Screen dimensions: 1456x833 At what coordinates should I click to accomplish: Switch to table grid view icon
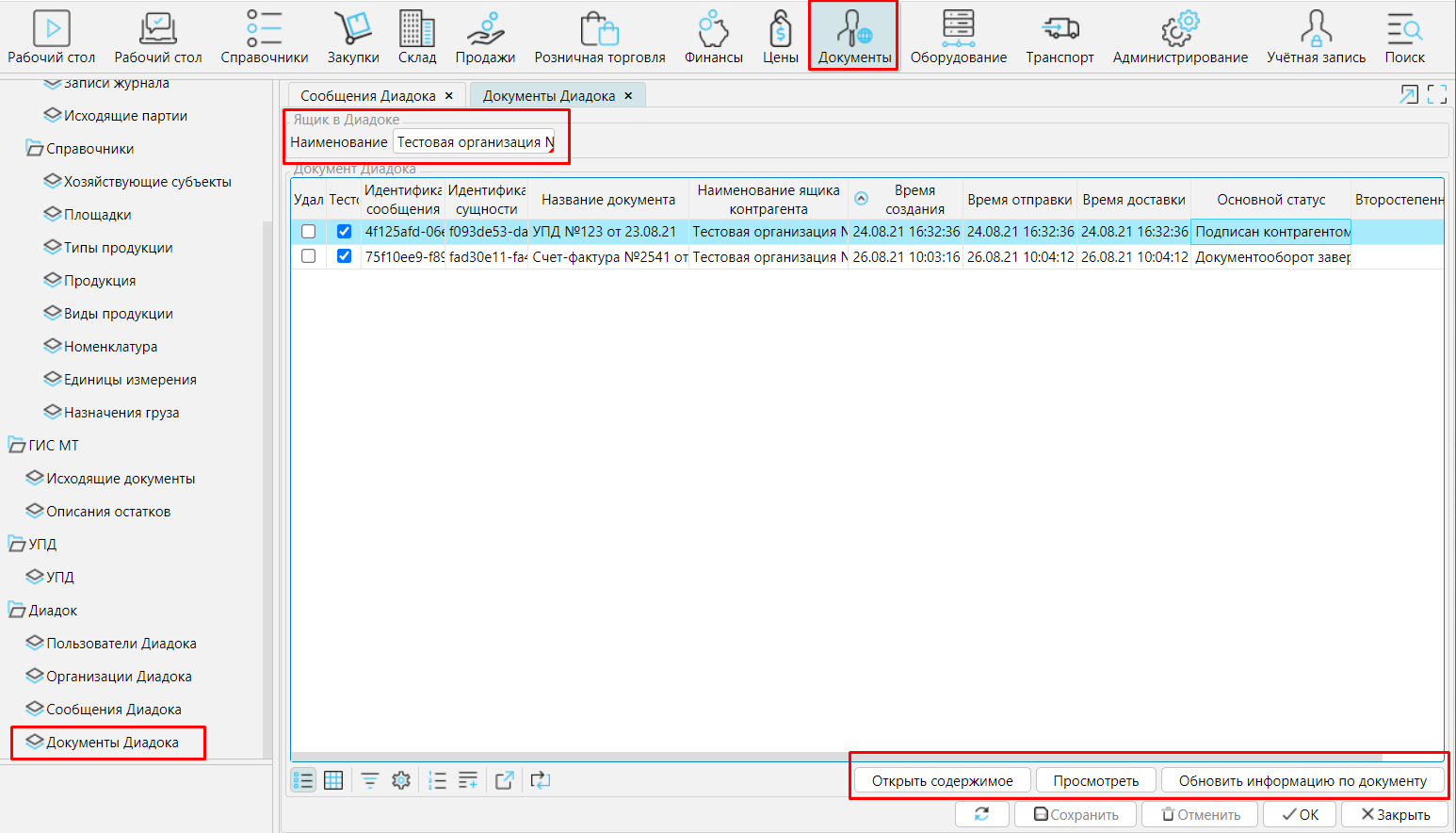pyautogui.click(x=333, y=780)
